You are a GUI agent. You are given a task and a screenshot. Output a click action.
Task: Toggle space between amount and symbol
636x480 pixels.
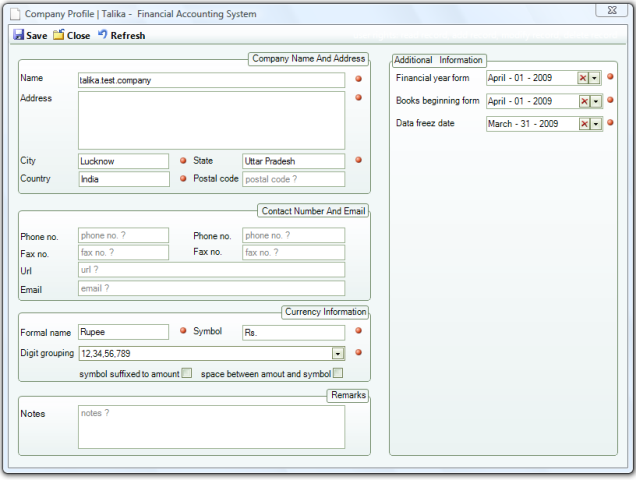pos(338,373)
